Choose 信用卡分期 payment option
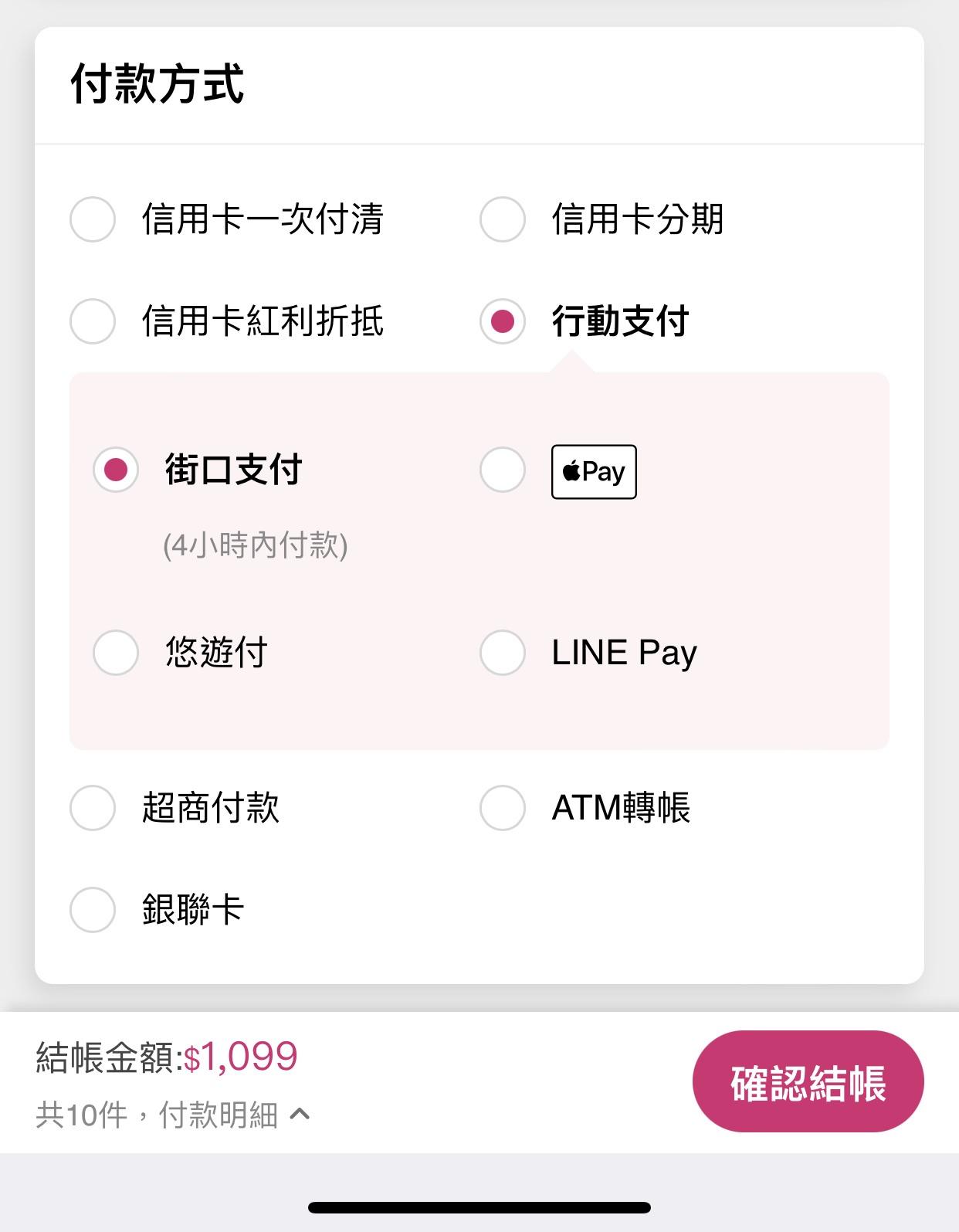959x1232 pixels. [x=503, y=219]
